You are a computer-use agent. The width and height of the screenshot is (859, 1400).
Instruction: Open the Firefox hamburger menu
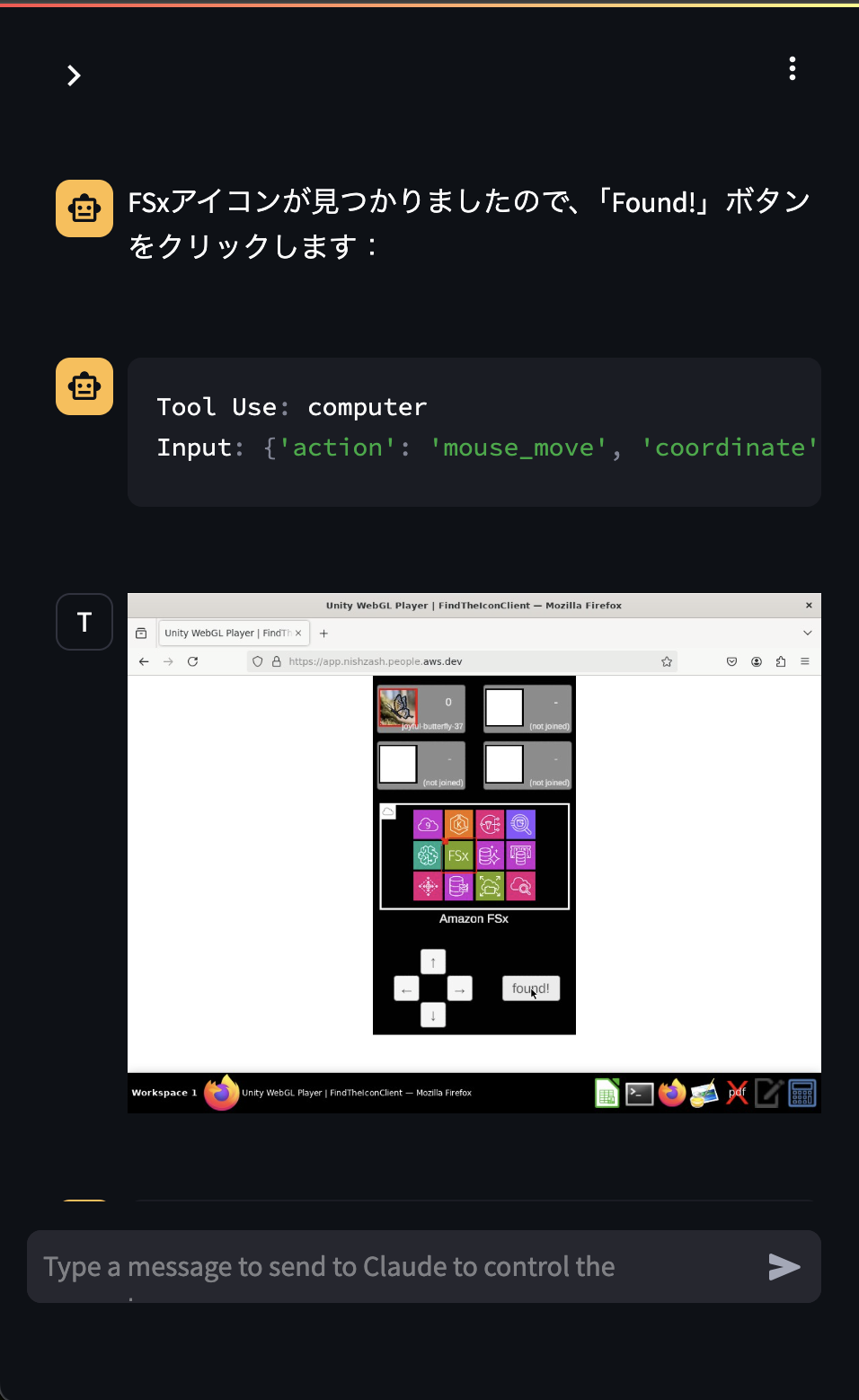pyautogui.click(x=805, y=661)
